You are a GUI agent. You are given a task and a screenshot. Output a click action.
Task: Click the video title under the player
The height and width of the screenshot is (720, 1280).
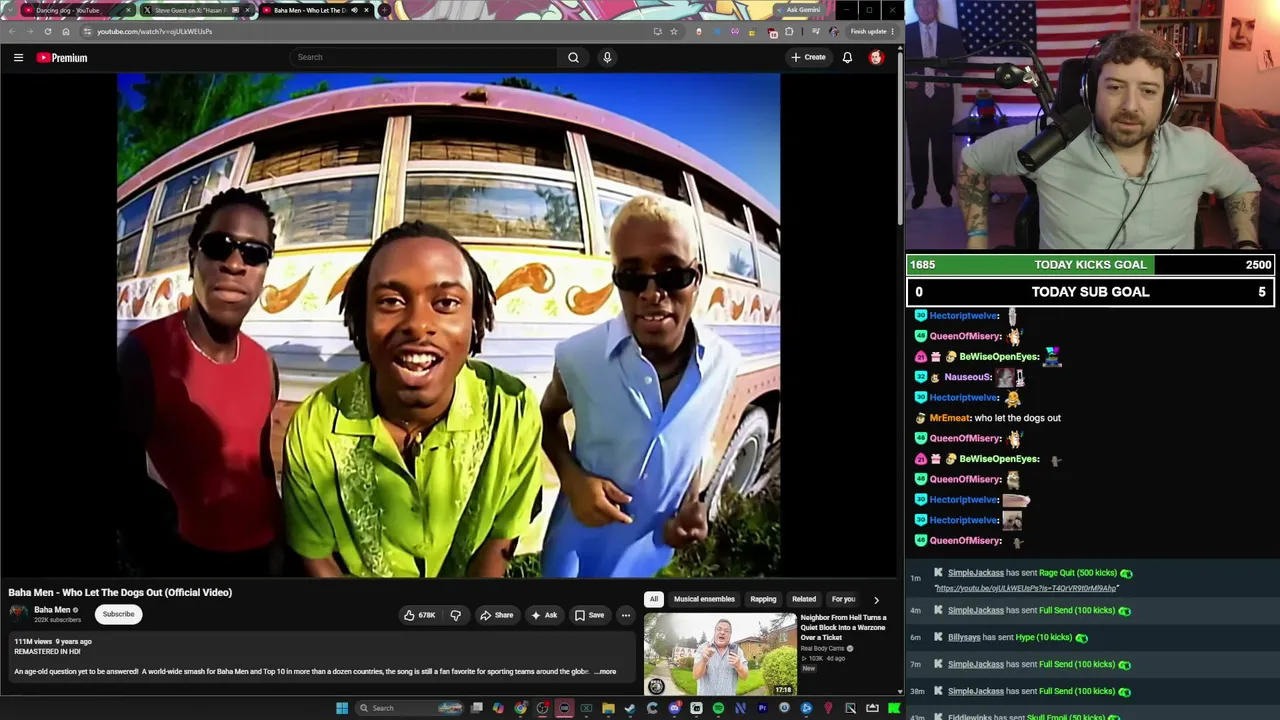tap(120, 592)
